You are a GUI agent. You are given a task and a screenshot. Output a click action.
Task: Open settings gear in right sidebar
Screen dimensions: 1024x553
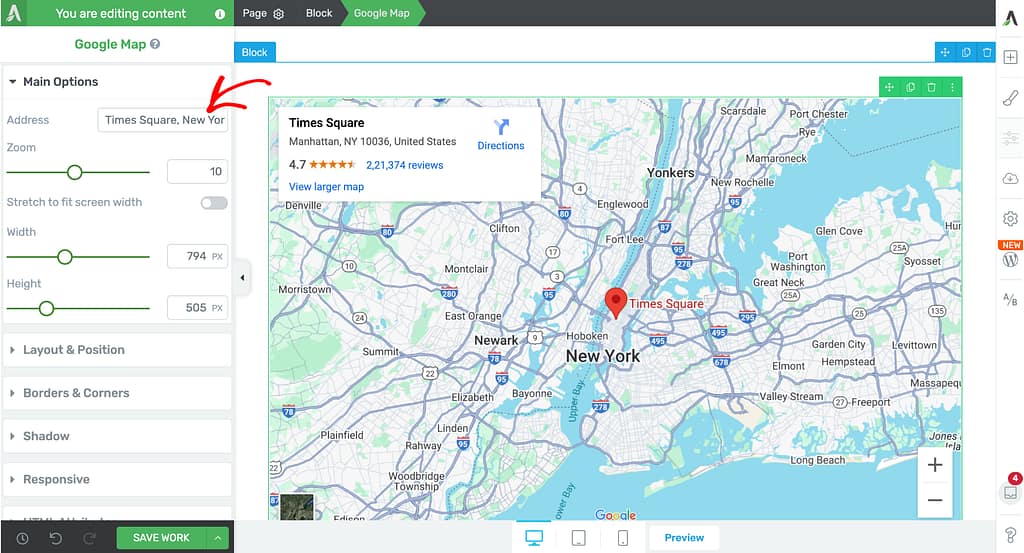pyautogui.click(x=1010, y=219)
